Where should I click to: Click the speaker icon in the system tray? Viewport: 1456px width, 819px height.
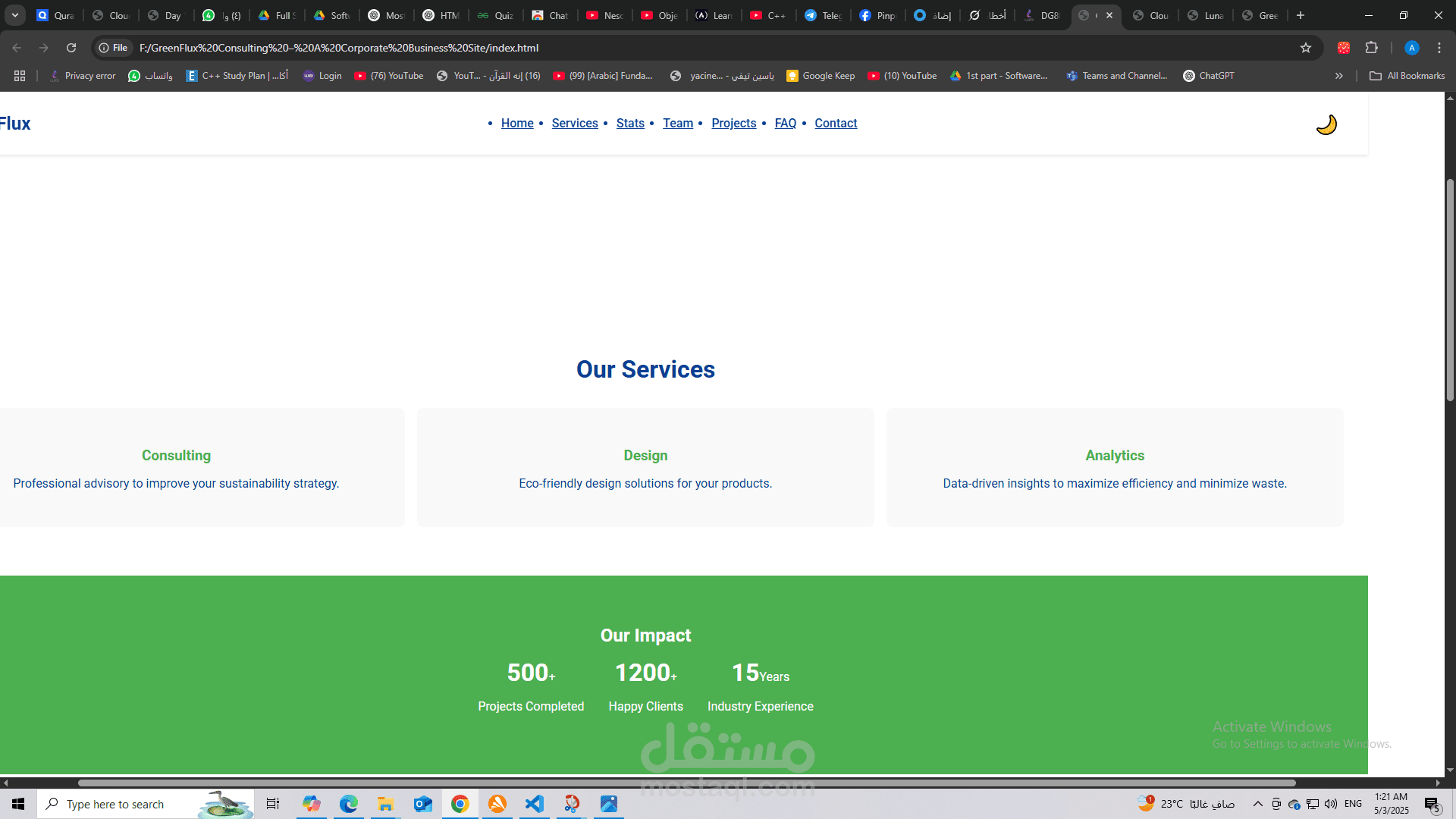[1332, 804]
